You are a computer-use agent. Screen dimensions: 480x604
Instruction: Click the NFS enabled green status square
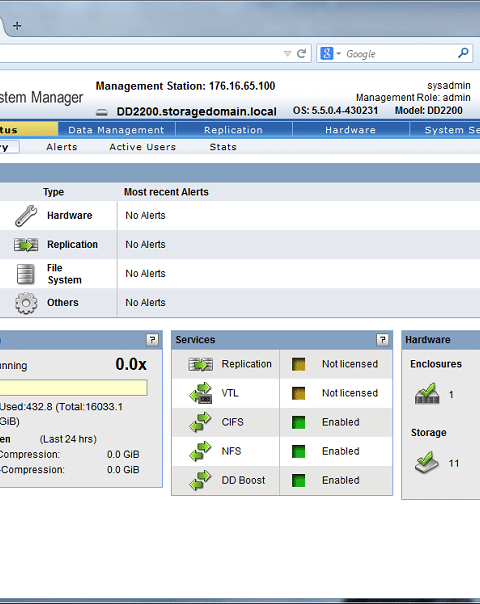point(299,451)
